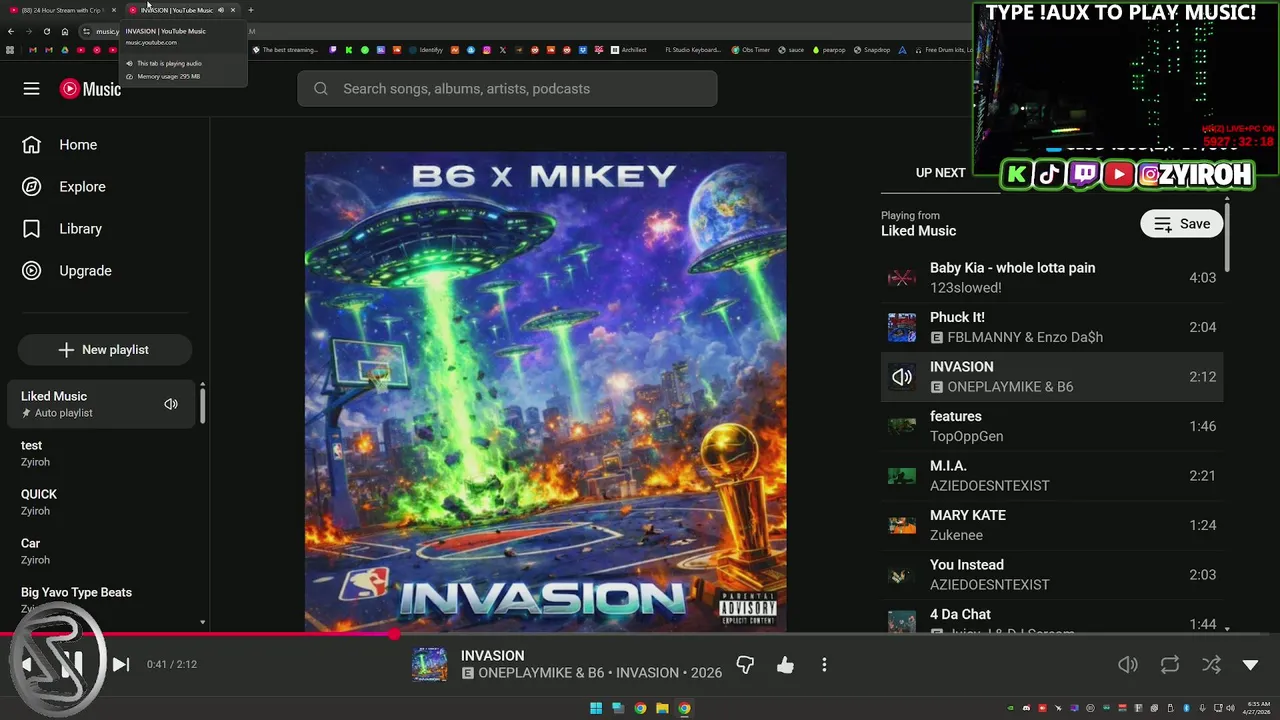Use the queue list scrollbar

[1227, 237]
